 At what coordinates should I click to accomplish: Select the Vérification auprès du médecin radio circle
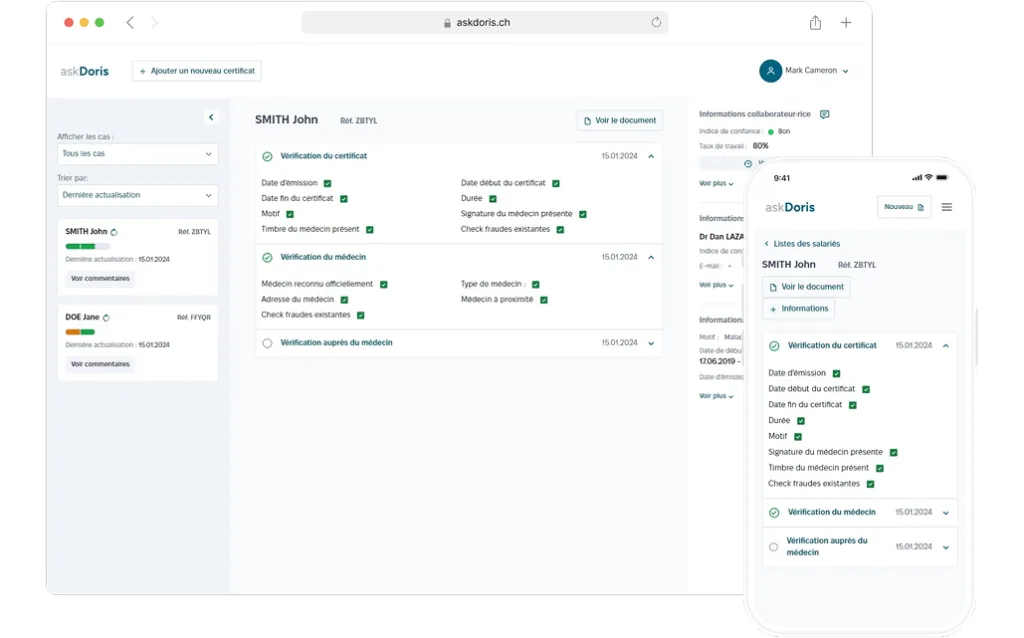(267, 343)
